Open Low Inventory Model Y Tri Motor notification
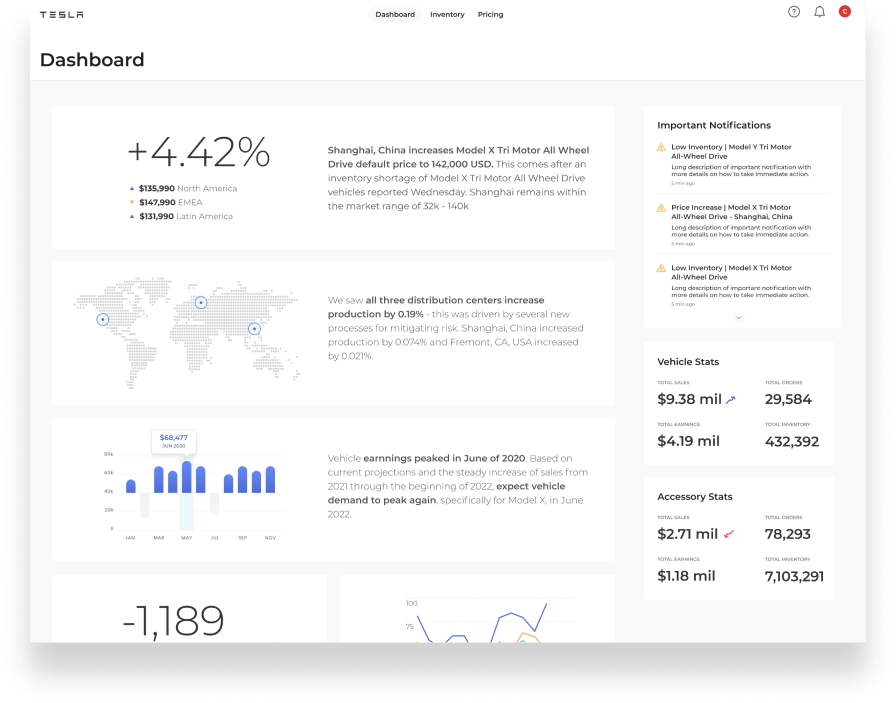 pyautogui.click(x=742, y=165)
